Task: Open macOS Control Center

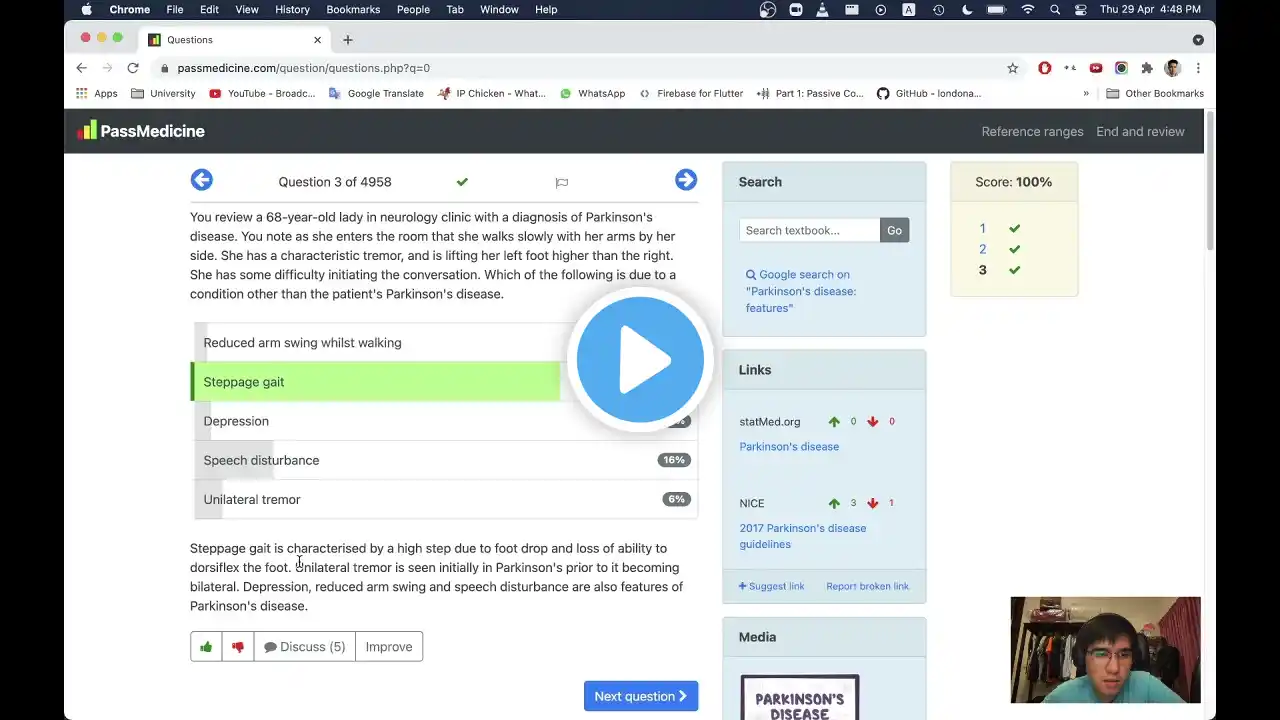Action: 1081,9
